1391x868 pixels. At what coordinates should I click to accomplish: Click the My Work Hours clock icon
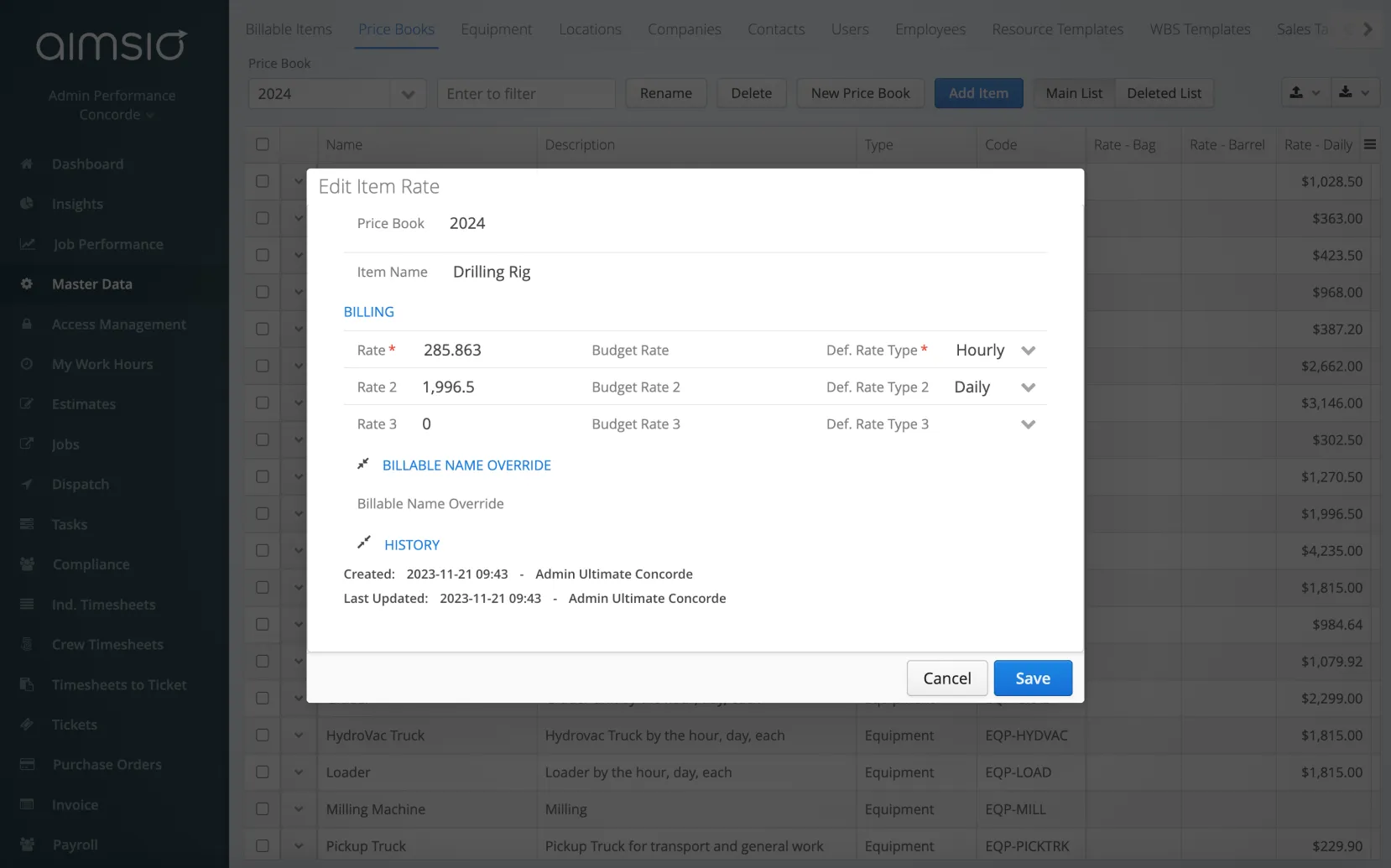[27, 364]
